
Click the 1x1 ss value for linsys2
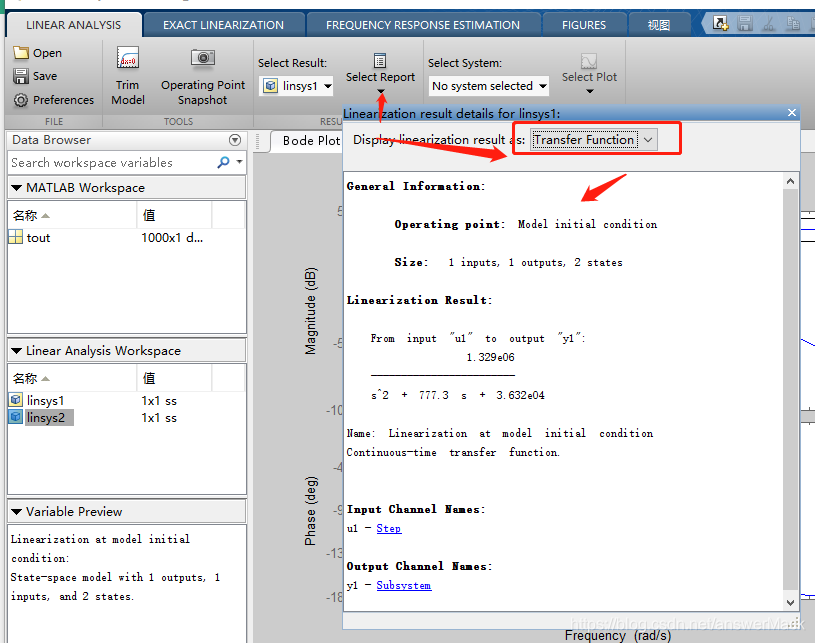click(159, 418)
